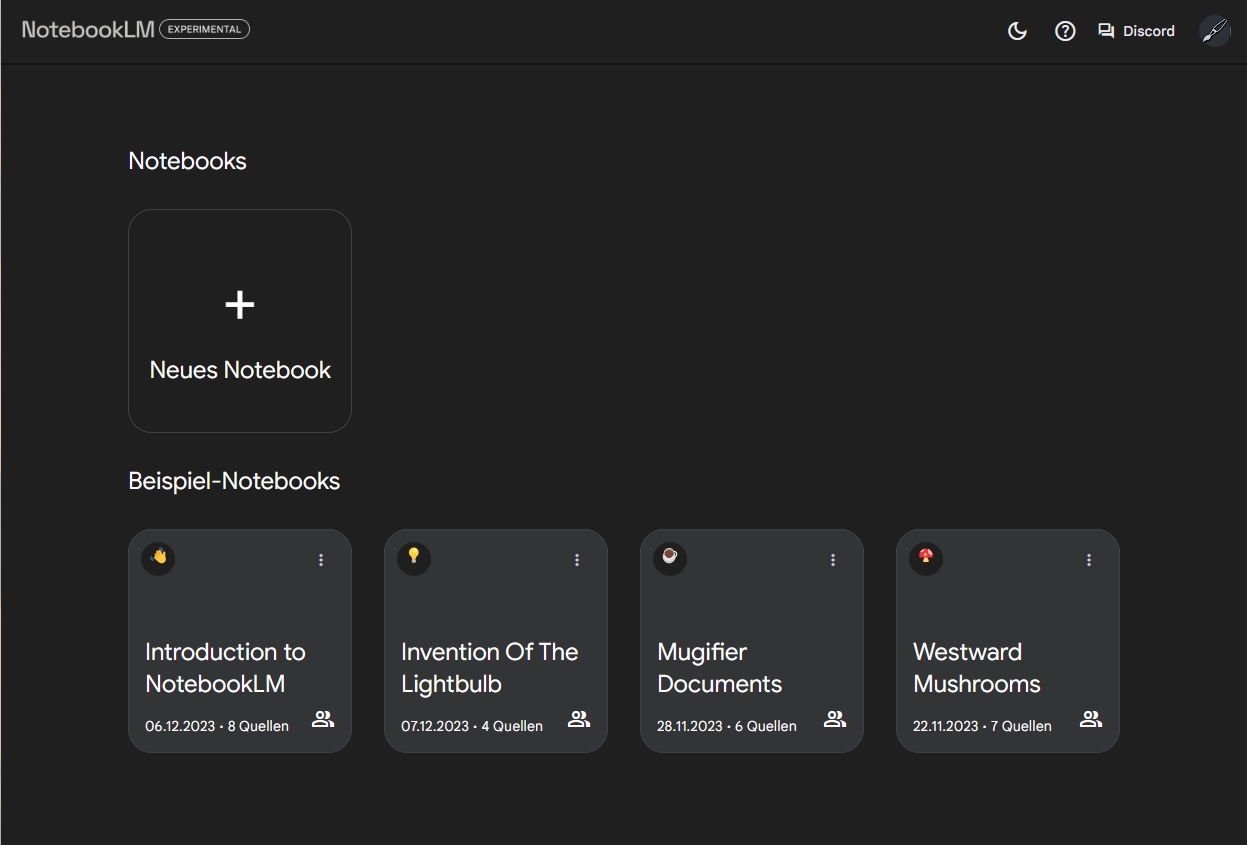Click the shared people icon on Mugifier Documents

coord(835,719)
